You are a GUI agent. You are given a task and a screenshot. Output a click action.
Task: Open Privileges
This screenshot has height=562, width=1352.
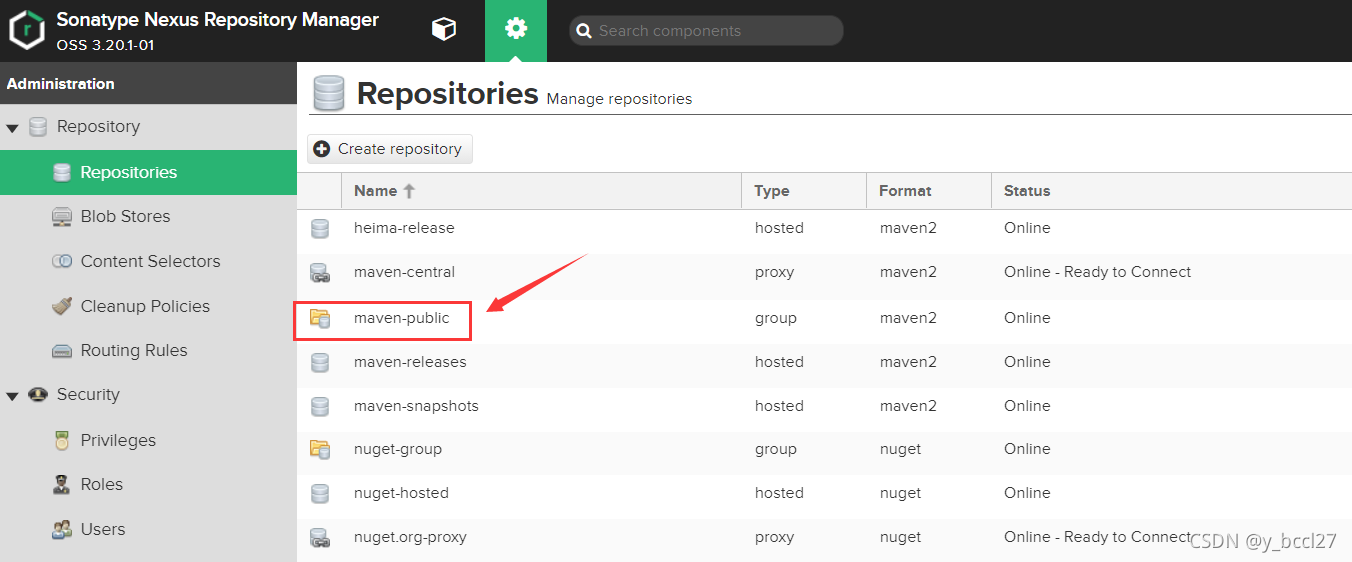(x=118, y=440)
